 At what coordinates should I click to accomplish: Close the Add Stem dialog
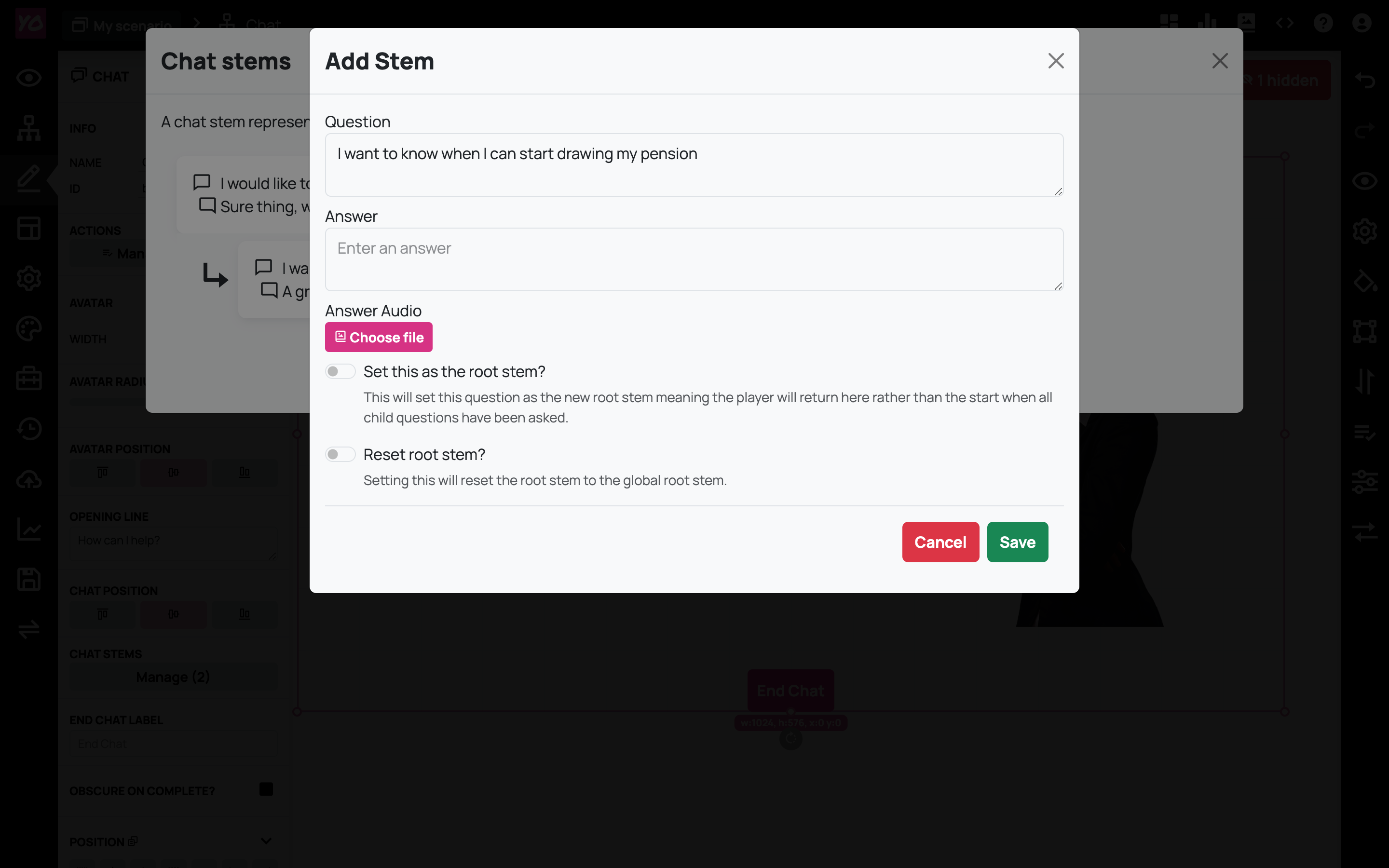(x=1056, y=61)
